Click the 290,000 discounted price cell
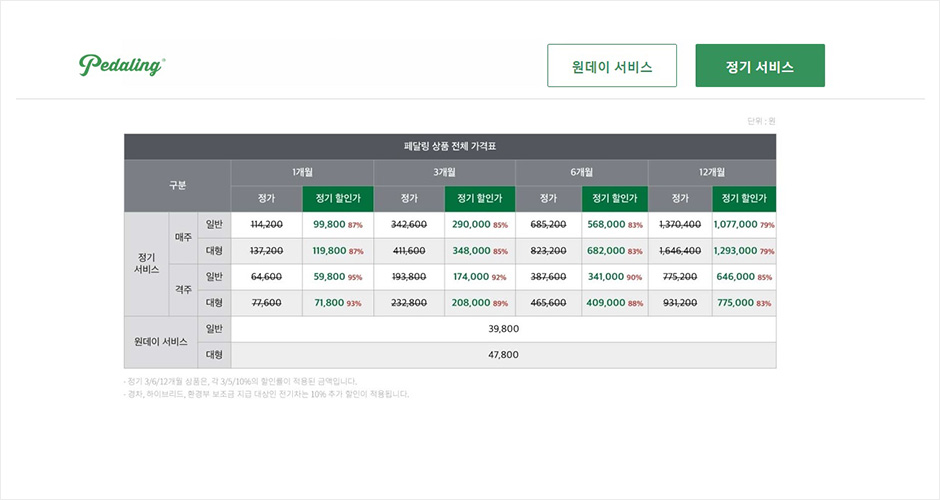The width and height of the screenshot is (940, 500). (x=479, y=225)
